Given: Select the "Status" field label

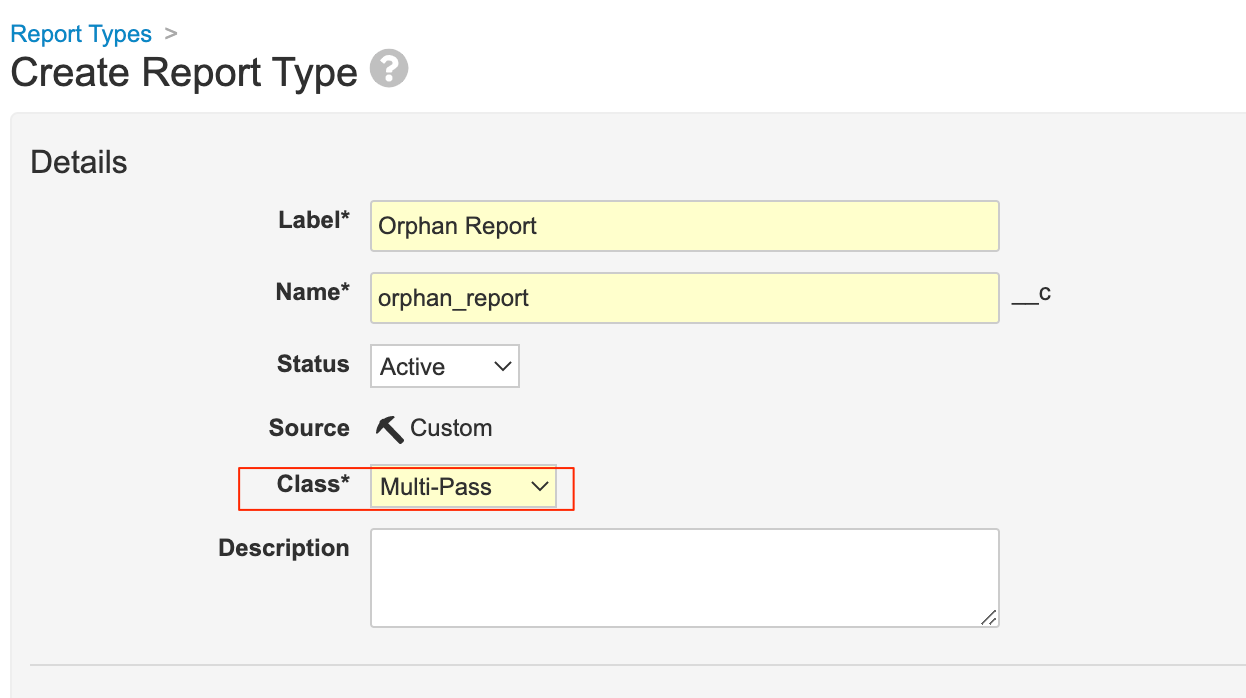Looking at the screenshot, I should (313, 364).
